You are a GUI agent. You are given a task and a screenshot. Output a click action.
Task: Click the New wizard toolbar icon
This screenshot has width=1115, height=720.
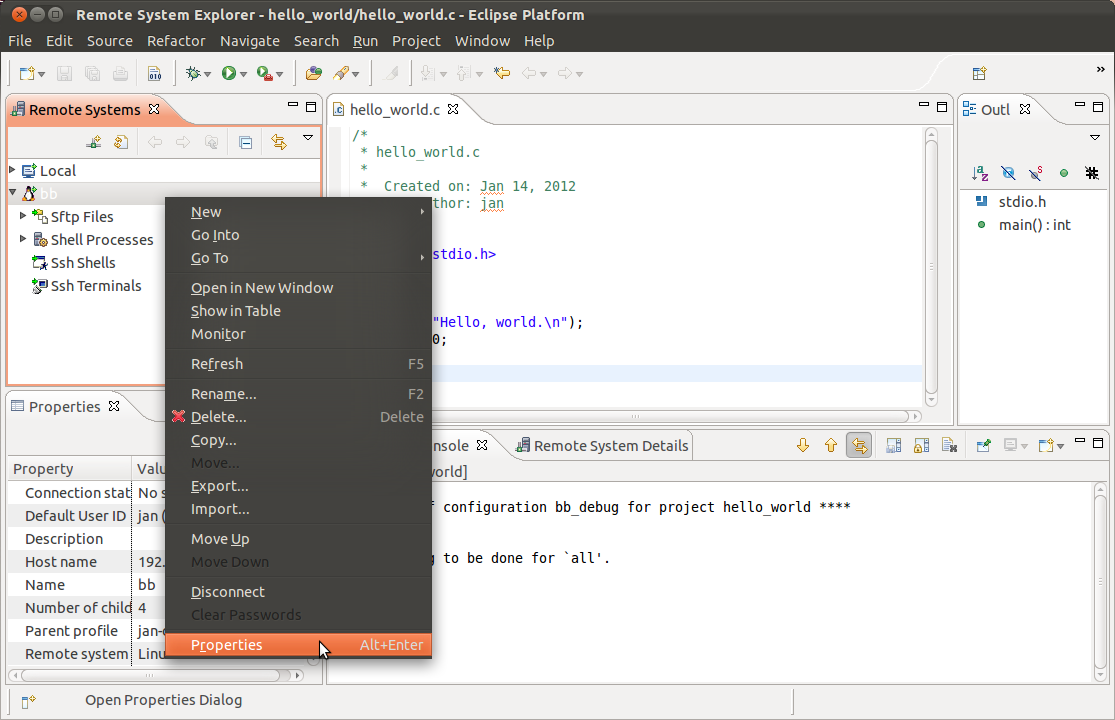[x=28, y=73]
